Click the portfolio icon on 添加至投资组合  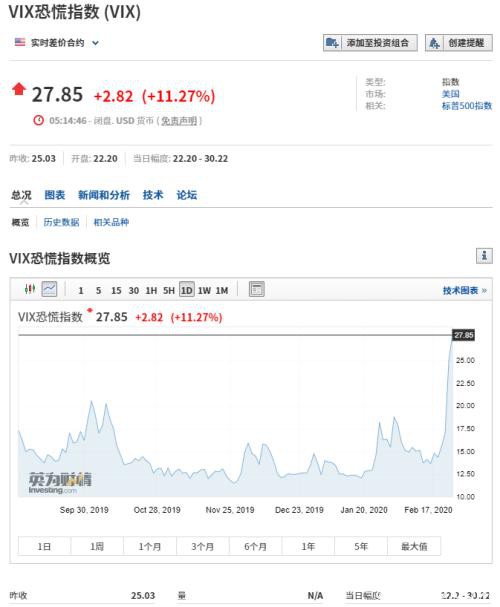click(332, 43)
